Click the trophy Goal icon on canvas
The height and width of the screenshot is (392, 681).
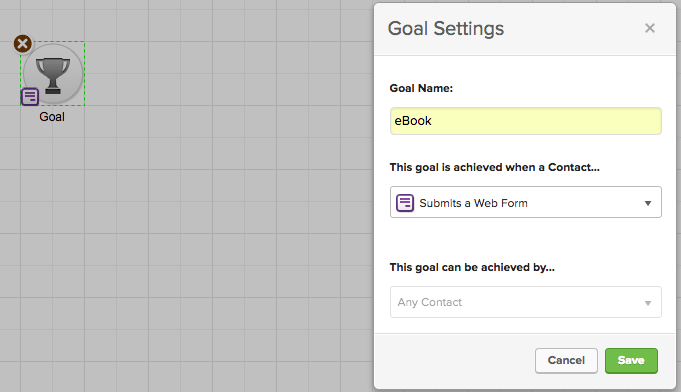[53, 74]
